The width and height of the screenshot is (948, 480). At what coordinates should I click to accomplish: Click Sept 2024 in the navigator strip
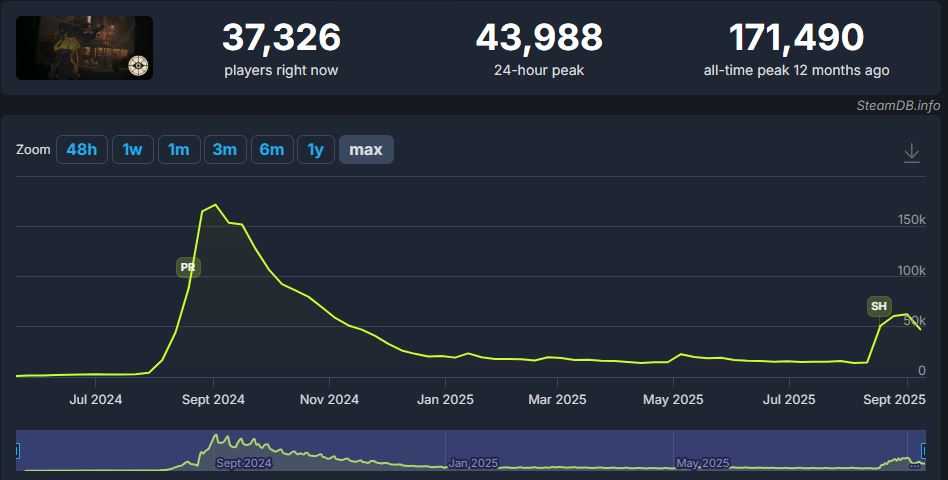click(x=244, y=464)
